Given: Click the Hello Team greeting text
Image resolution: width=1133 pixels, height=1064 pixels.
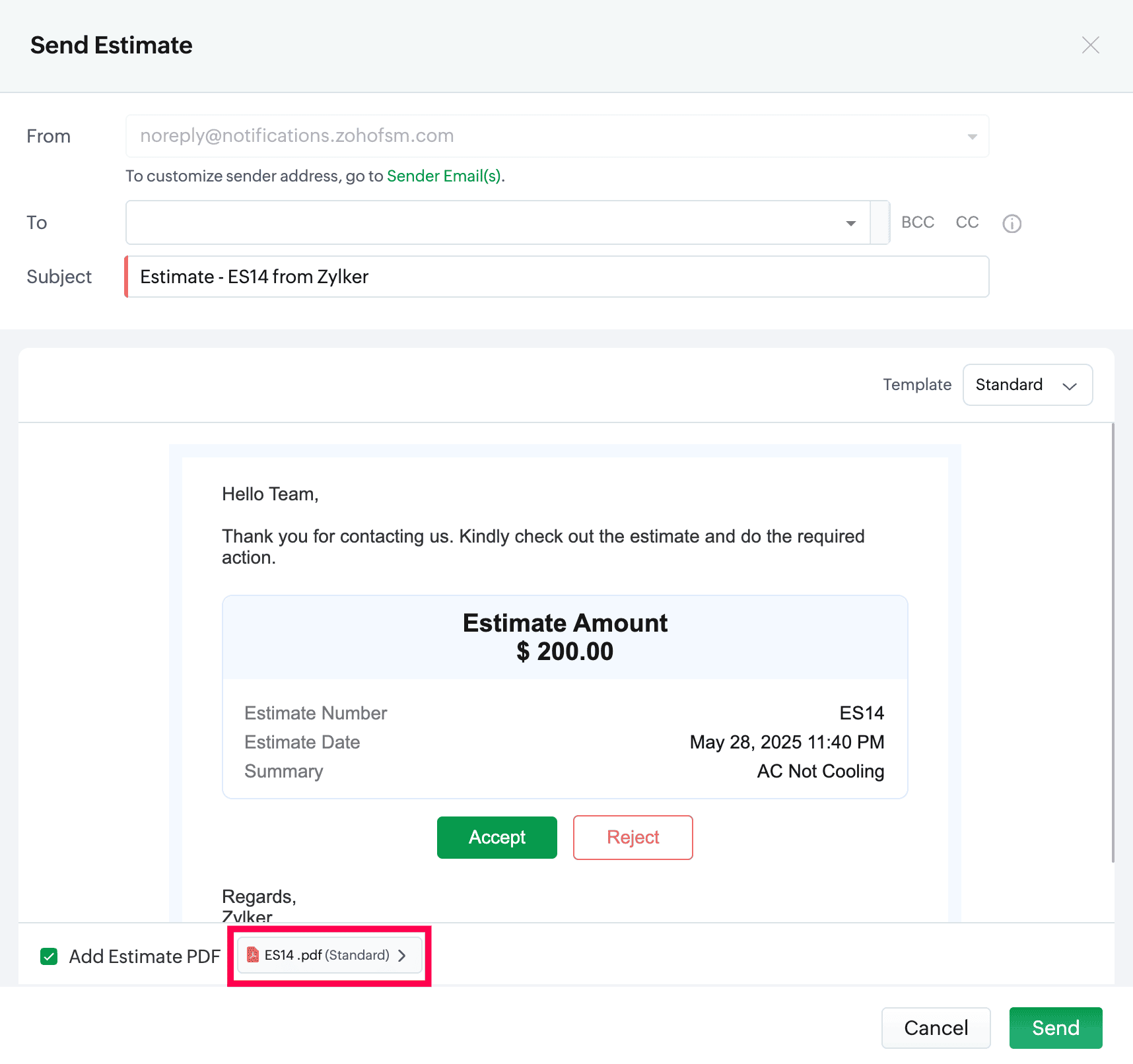Looking at the screenshot, I should 270,494.
